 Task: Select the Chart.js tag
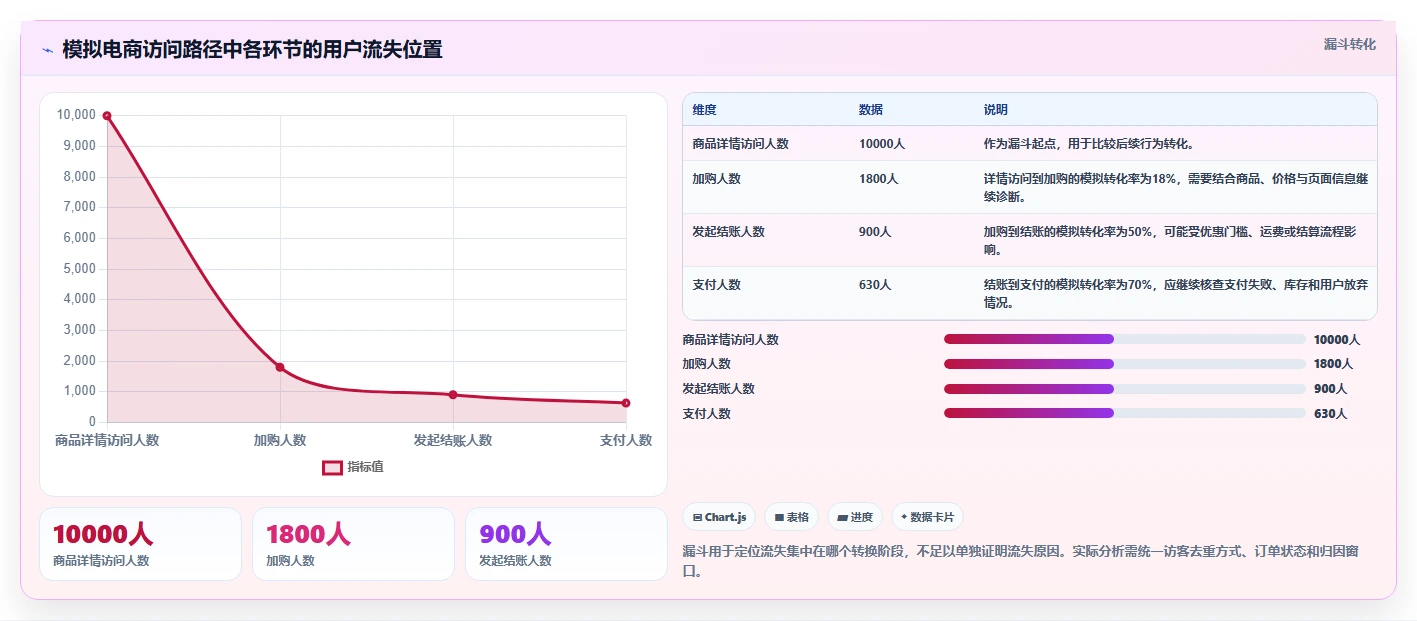coord(719,517)
